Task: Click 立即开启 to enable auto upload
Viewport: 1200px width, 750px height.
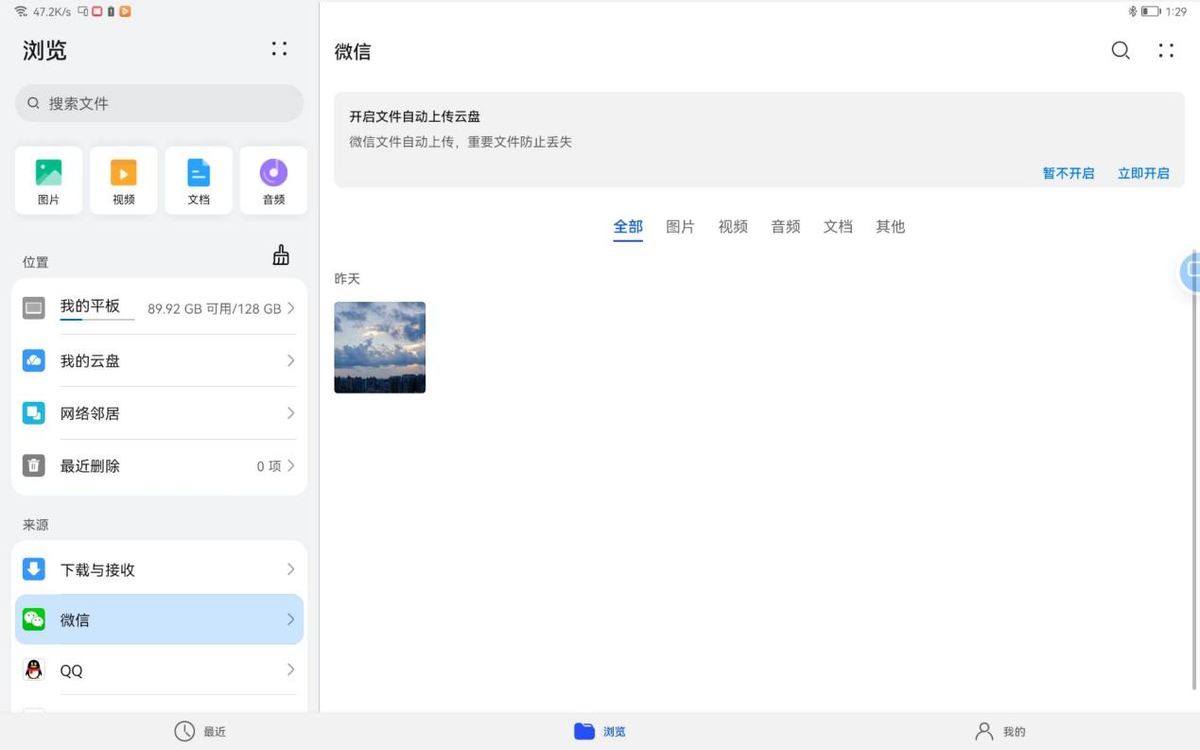Action: pyautogui.click(x=1143, y=172)
